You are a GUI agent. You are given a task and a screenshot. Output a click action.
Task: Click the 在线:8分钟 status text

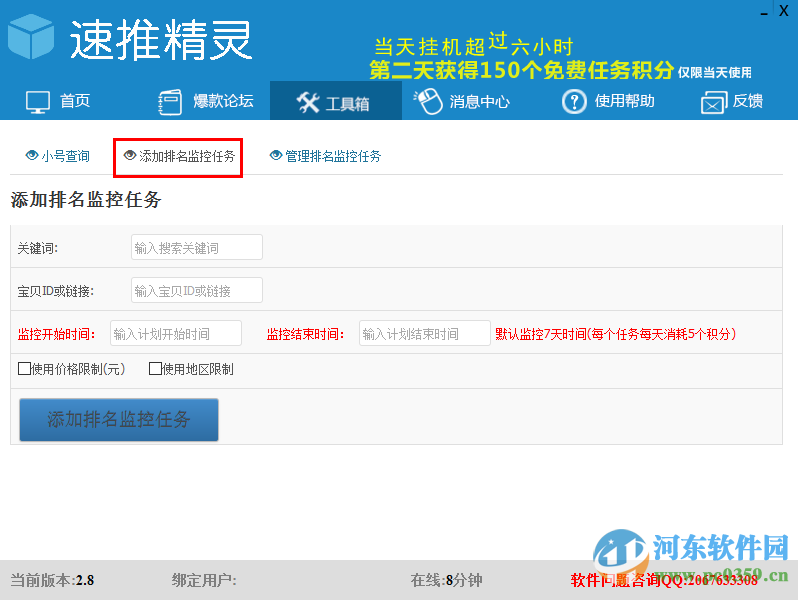pyautogui.click(x=446, y=580)
